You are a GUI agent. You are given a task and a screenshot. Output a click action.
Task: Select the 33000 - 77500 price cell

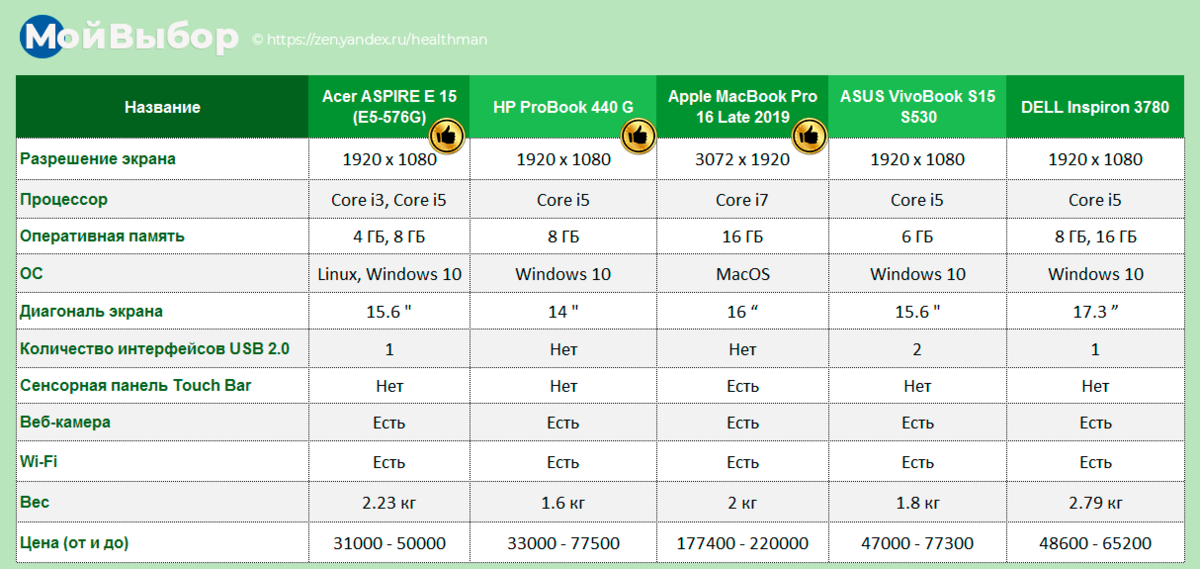click(x=563, y=543)
